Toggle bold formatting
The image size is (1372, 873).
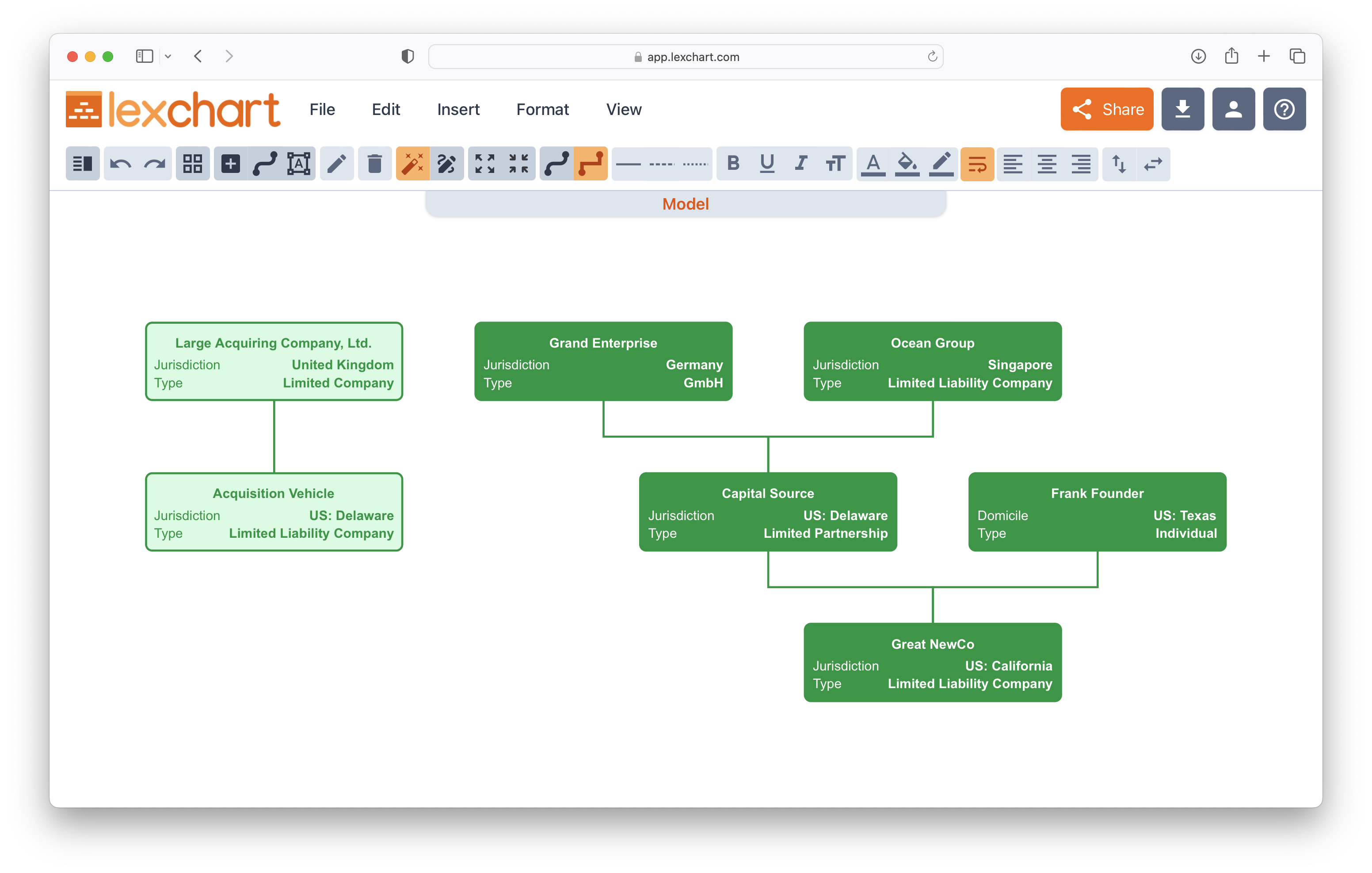pyautogui.click(x=733, y=164)
